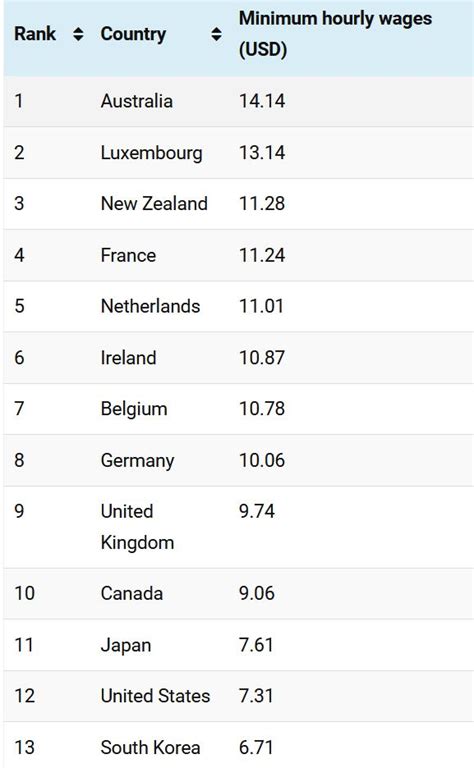Click the Country column header
Screen dimensions: 474x768
pos(133,34)
